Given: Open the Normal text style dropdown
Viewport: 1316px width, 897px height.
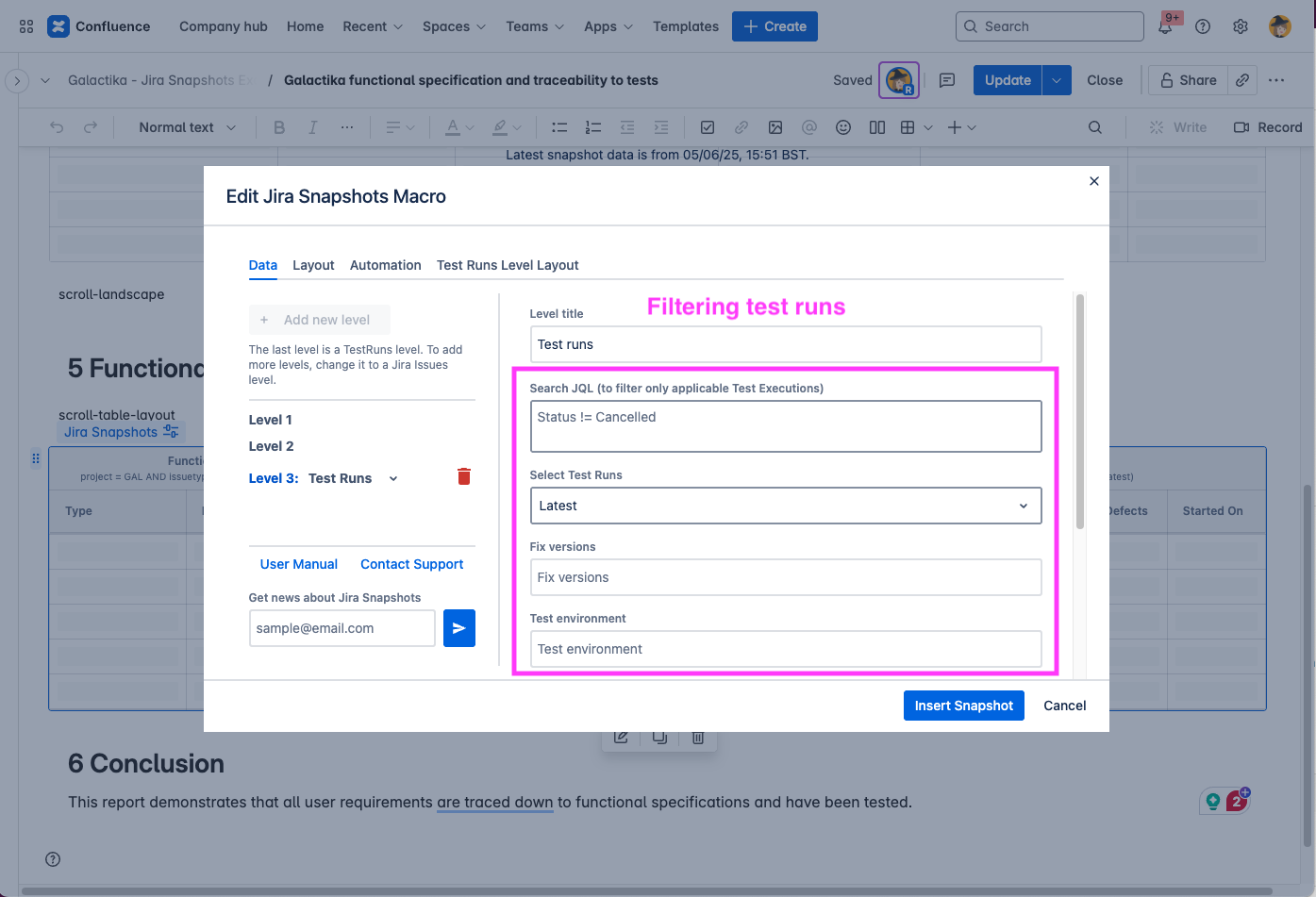Looking at the screenshot, I should coord(187,127).
